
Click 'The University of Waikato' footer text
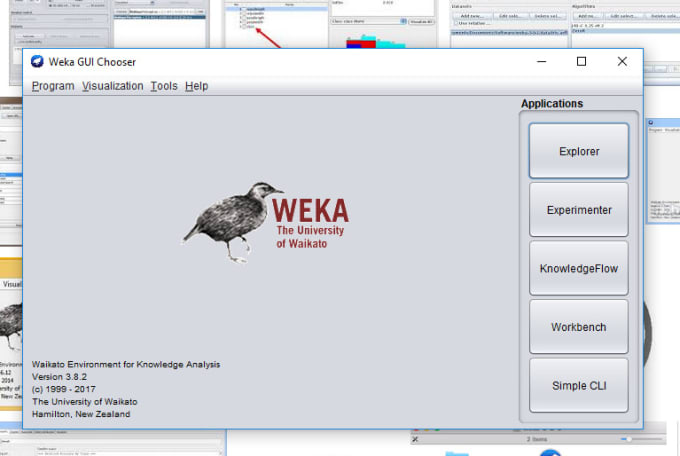85,402
